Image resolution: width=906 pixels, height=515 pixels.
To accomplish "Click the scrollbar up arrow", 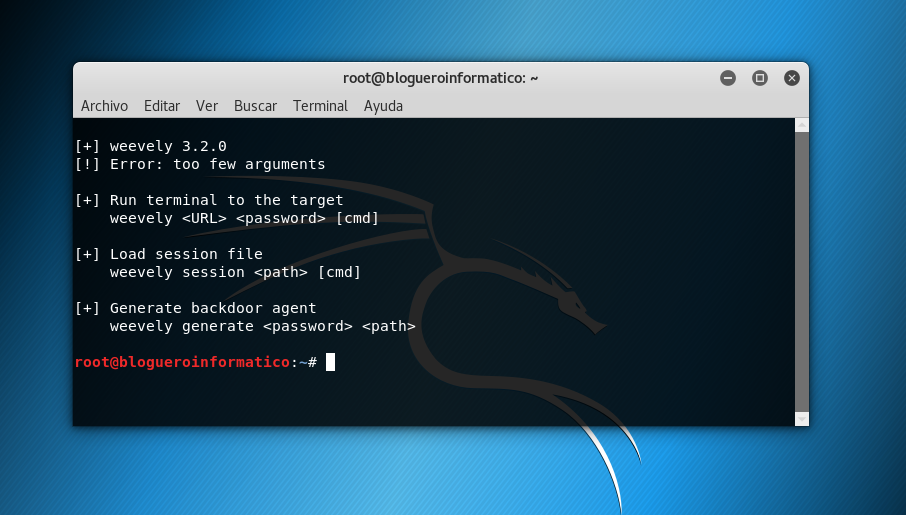I will pos(801,125).
